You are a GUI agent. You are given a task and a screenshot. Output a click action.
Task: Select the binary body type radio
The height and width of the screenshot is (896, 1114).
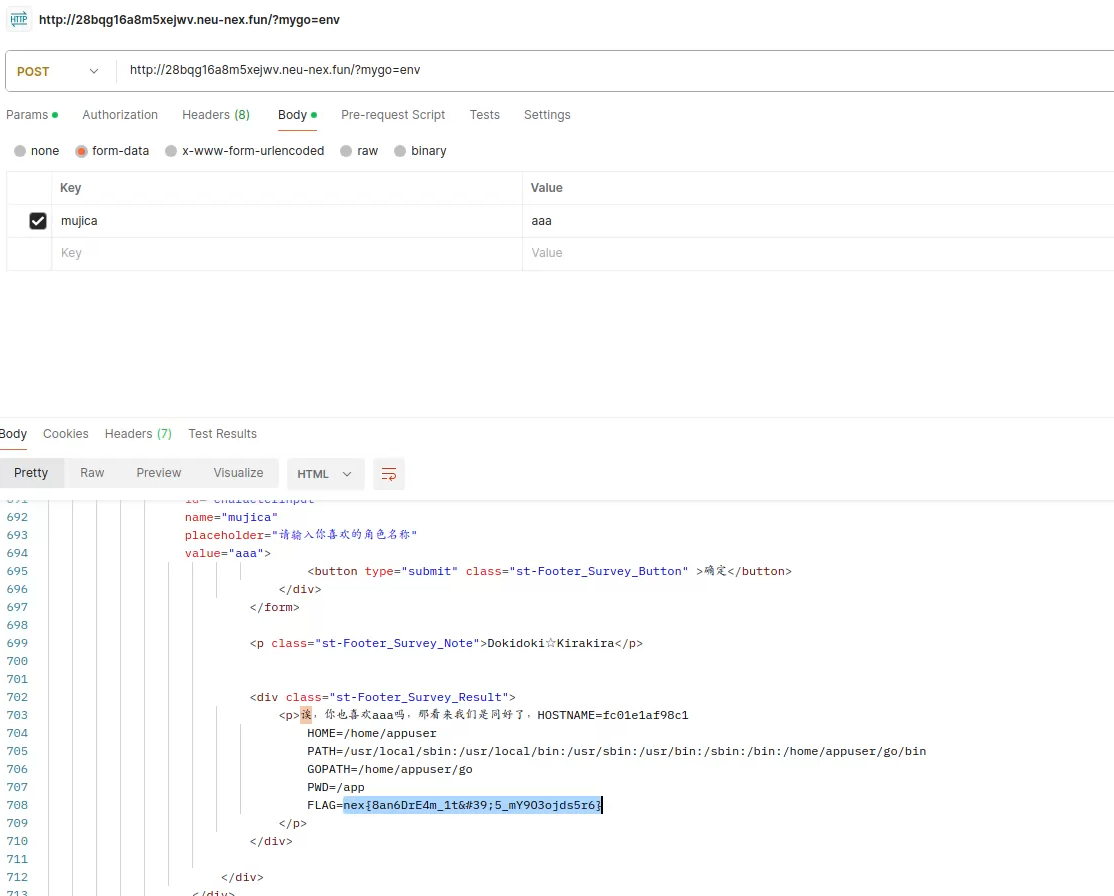pyautogui.click(x=400, y=151)
